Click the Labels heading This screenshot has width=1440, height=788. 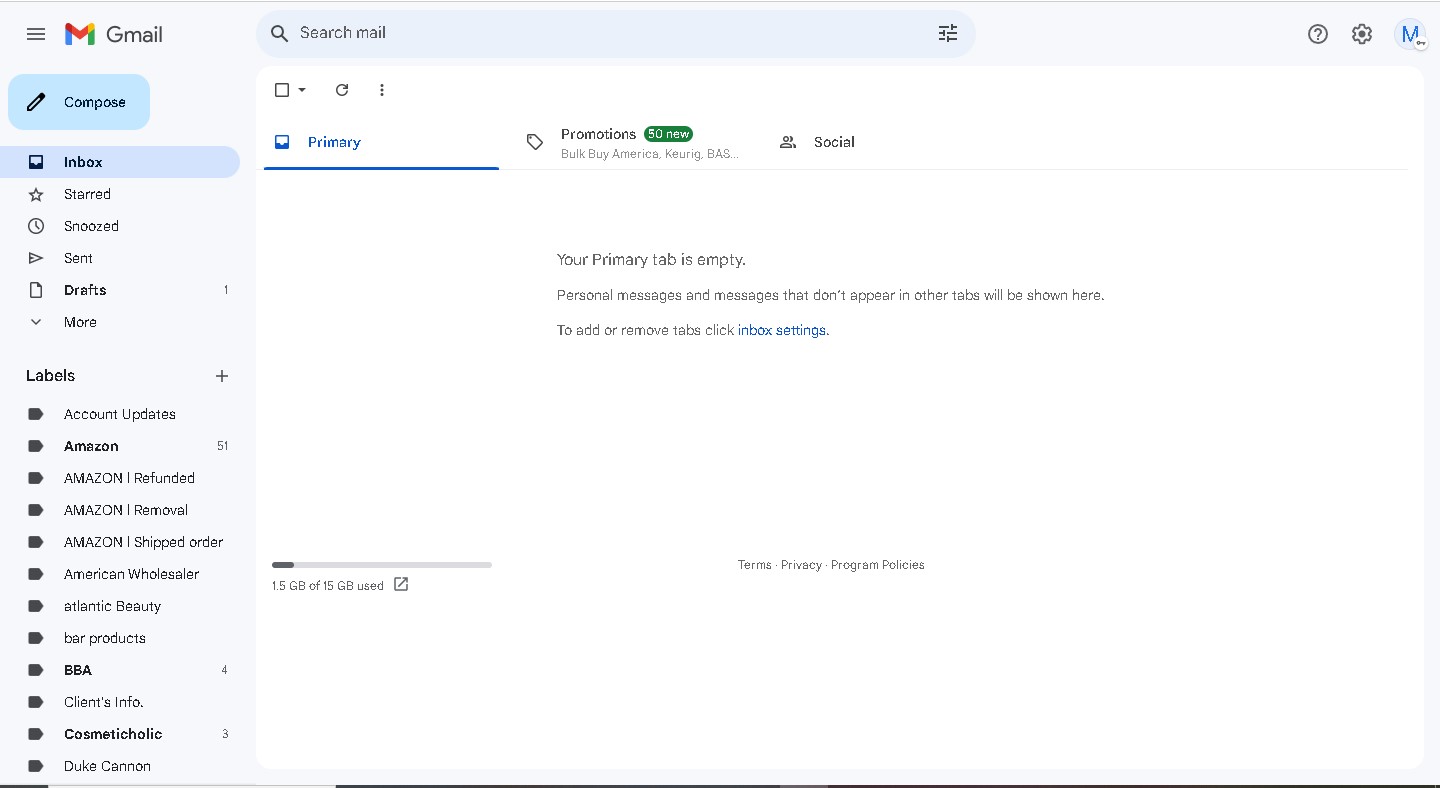click(x=51, y=376)
